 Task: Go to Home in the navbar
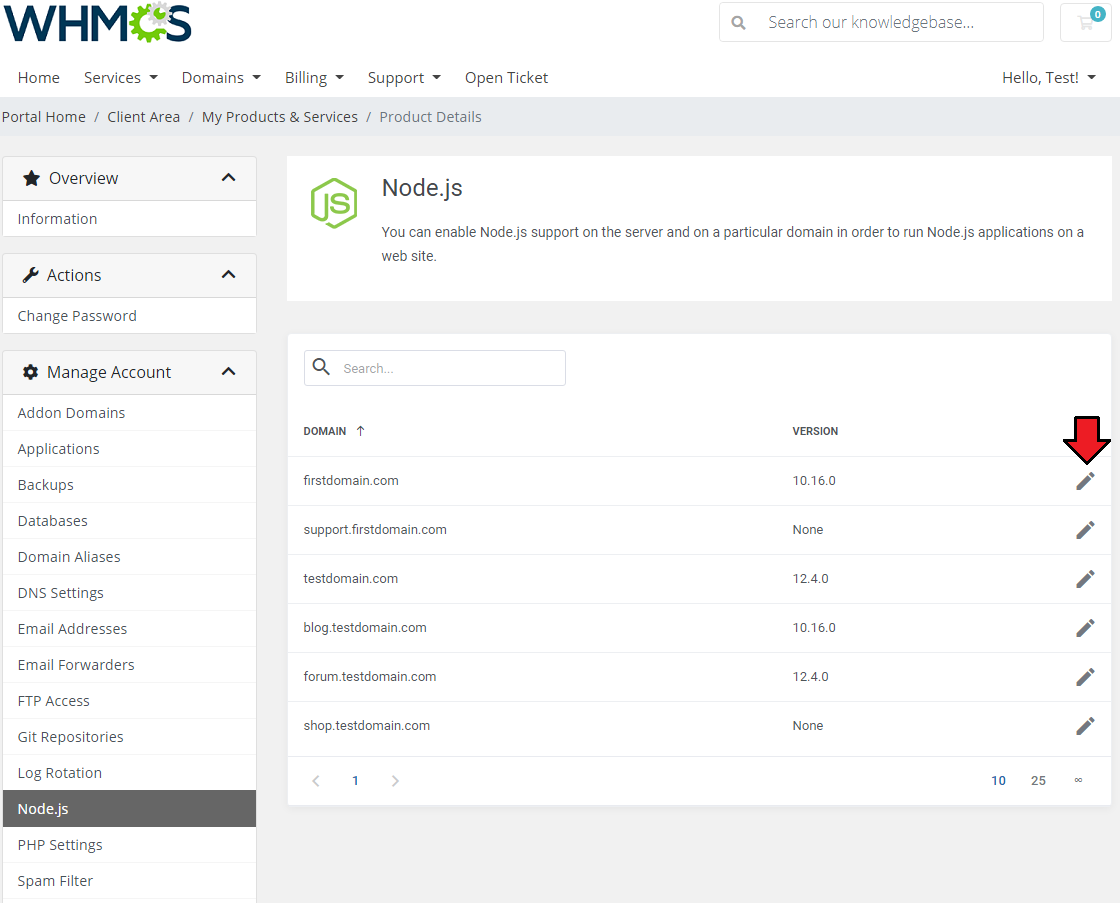coord(39,78)
